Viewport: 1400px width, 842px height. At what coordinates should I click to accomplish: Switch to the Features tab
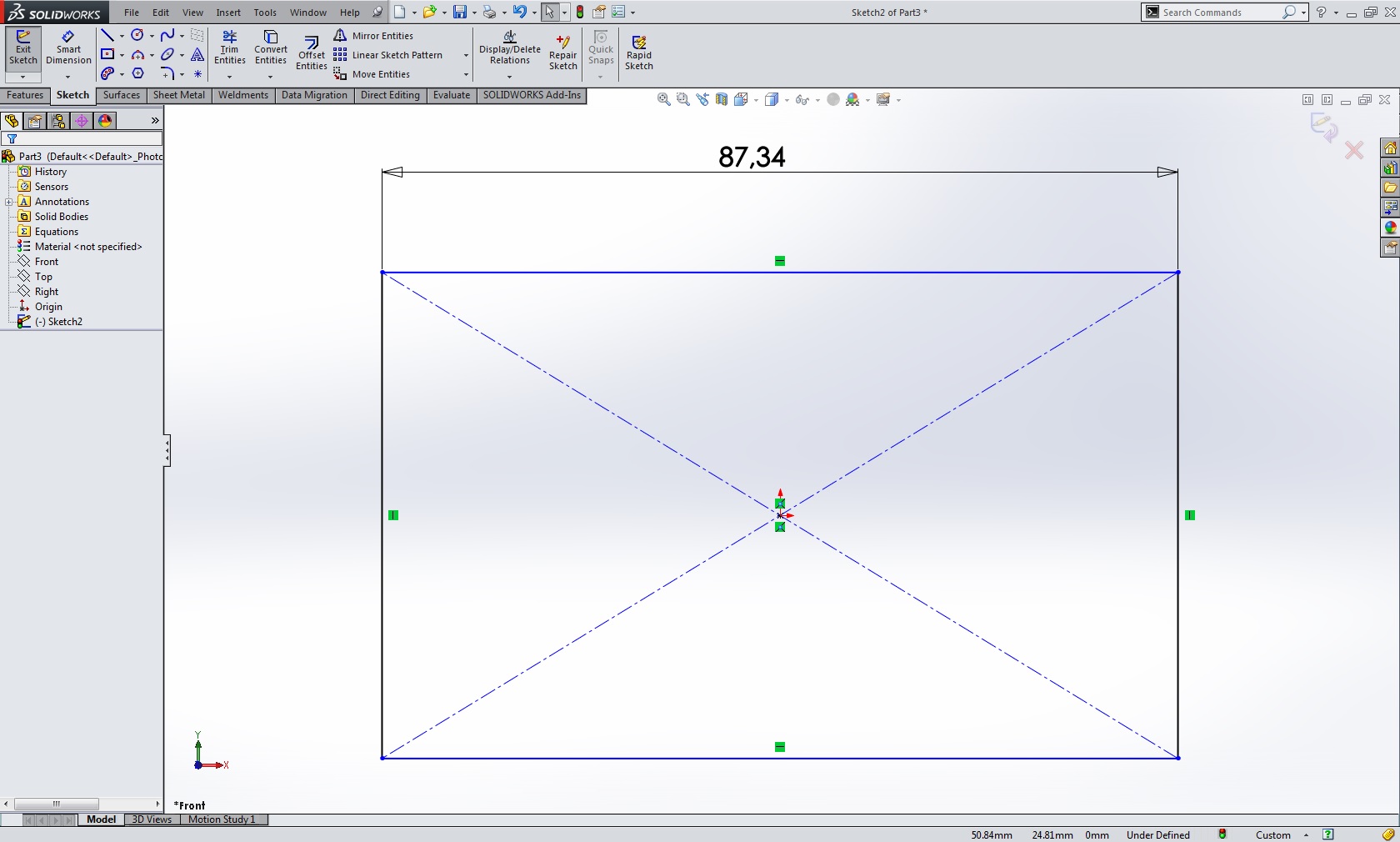[25, 95]
